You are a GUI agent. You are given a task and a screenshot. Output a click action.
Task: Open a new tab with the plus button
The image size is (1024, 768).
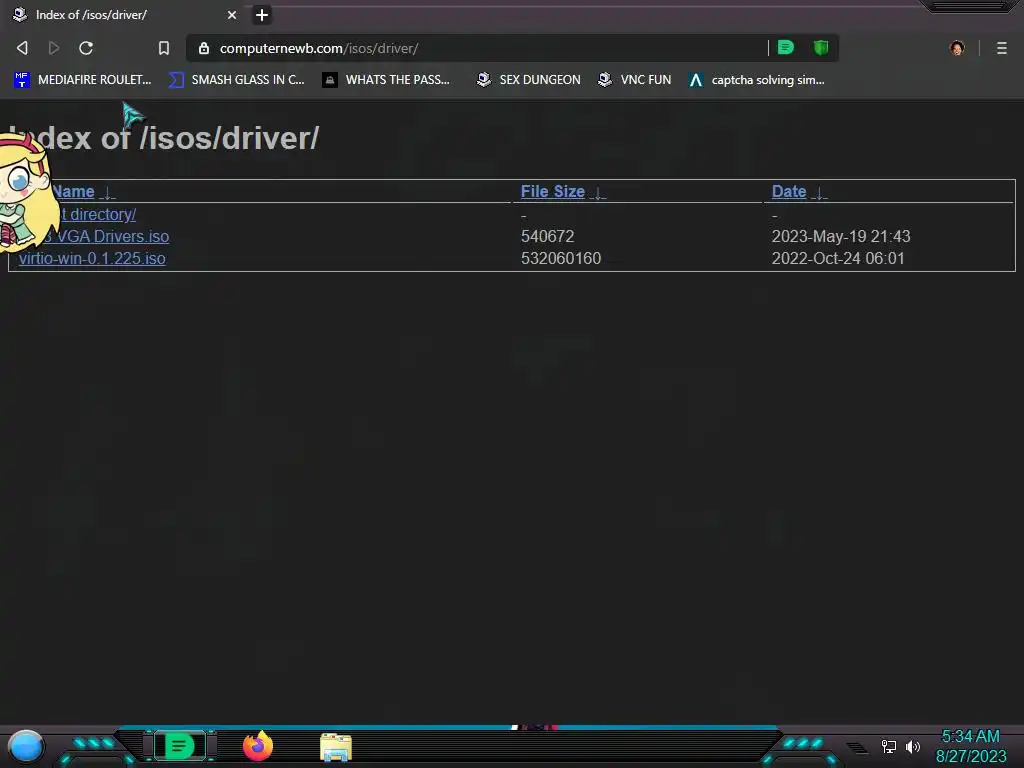pyautogui.click(x=262, y=15)
